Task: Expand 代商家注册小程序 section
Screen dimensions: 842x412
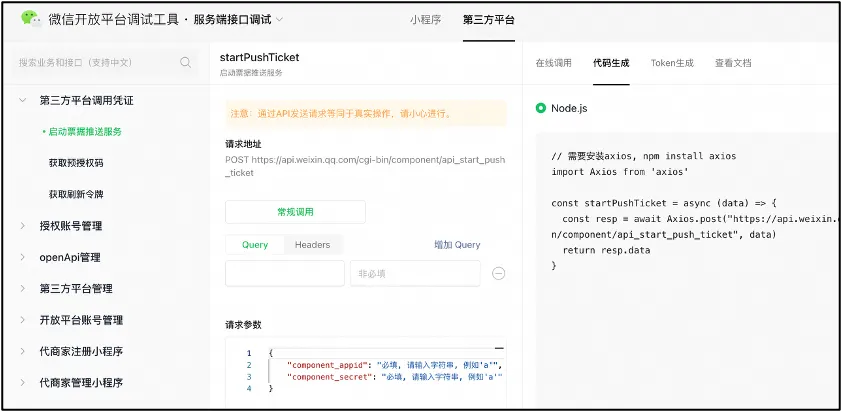Action: [x=23, y=351]
